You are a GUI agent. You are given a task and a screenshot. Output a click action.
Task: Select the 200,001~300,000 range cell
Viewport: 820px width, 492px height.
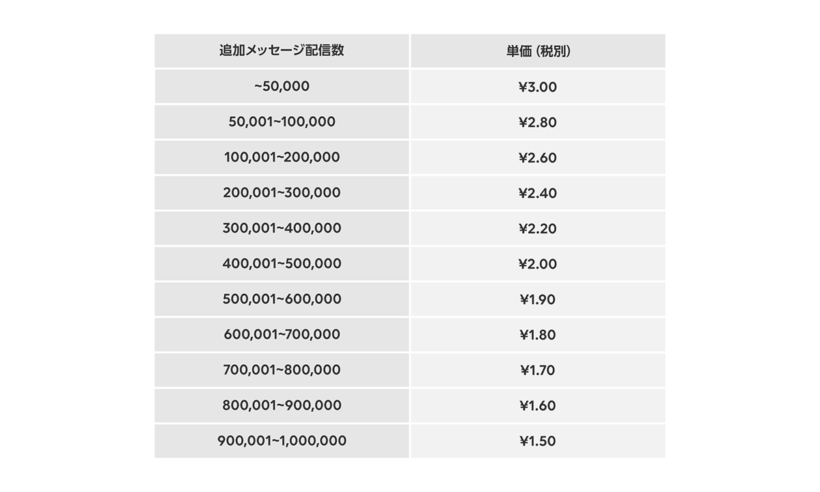[x=281, y=193]
